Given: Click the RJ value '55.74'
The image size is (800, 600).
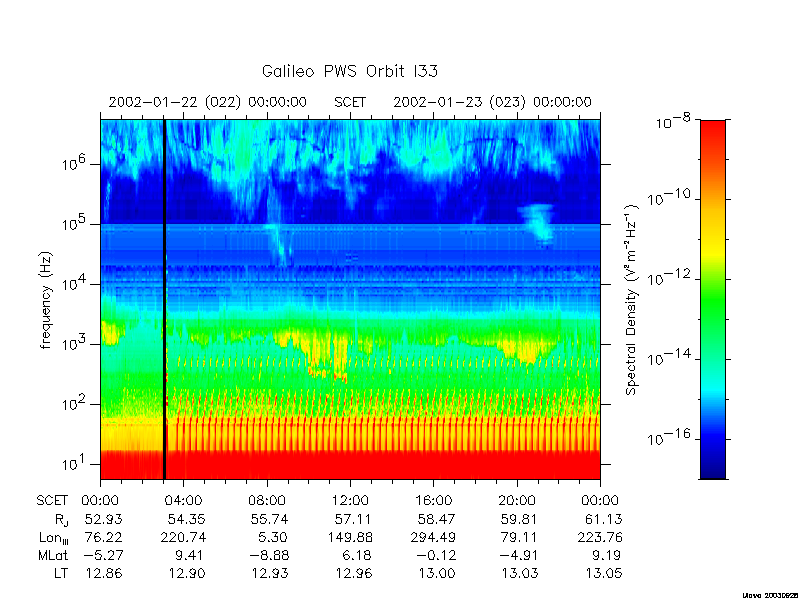Looking at the screenshot, I should point(269,519).
